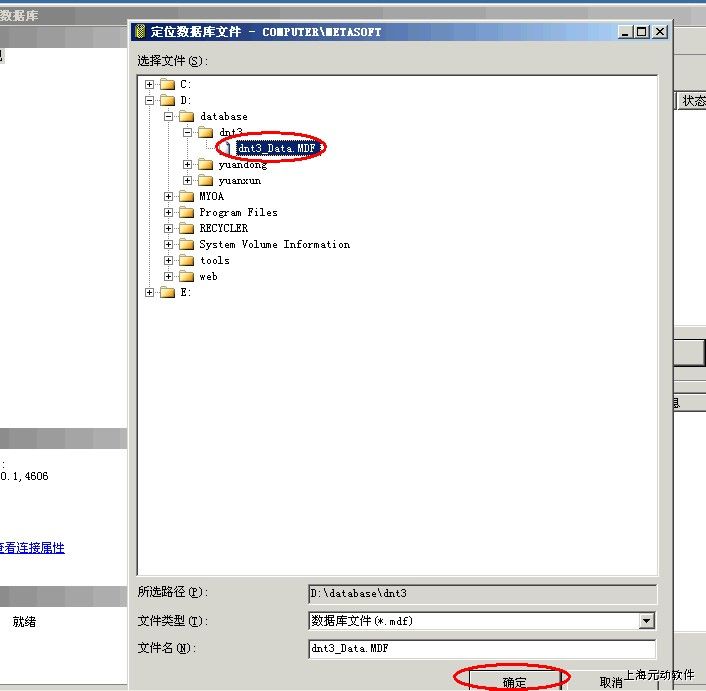Click the E: drive folder icon
This screenshot has height=691, width=706.
coord(167,293)
